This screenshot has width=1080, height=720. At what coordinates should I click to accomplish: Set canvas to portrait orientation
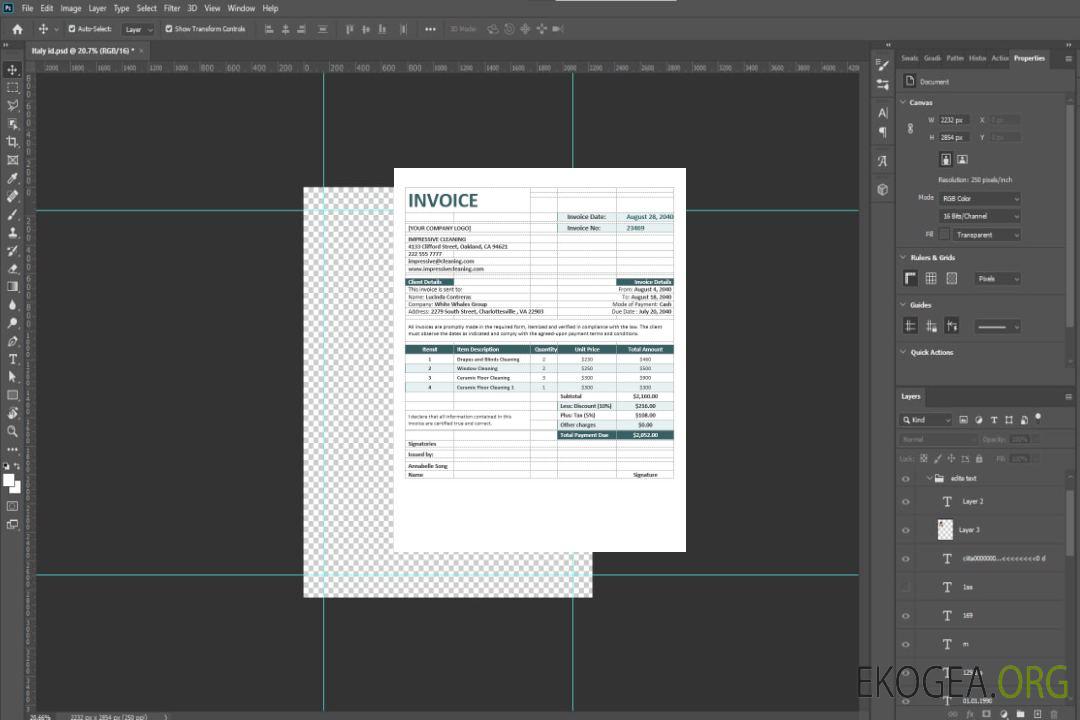click(x=946, y=160)
